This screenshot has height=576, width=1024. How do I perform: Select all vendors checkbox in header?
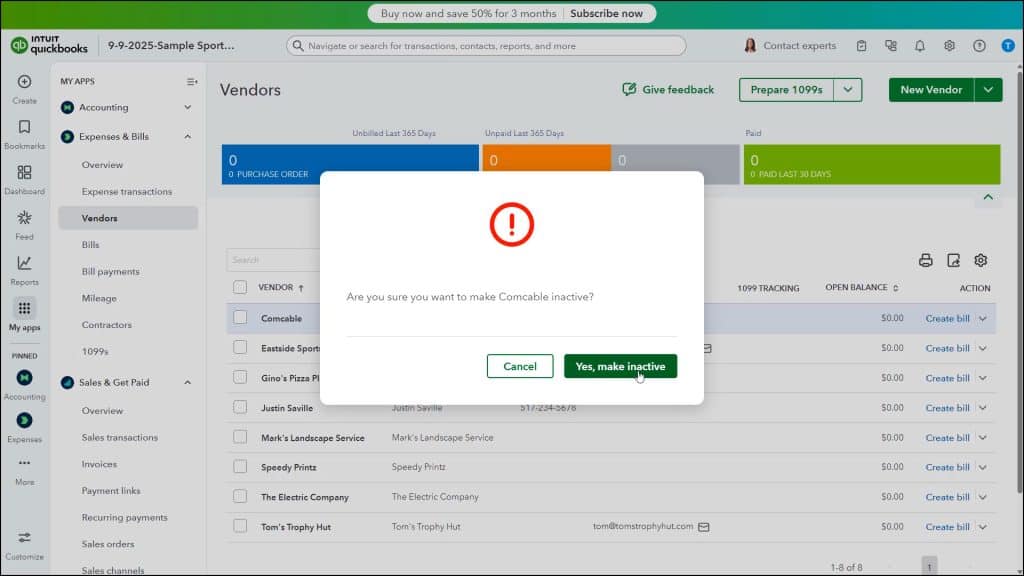pos(240,287)
